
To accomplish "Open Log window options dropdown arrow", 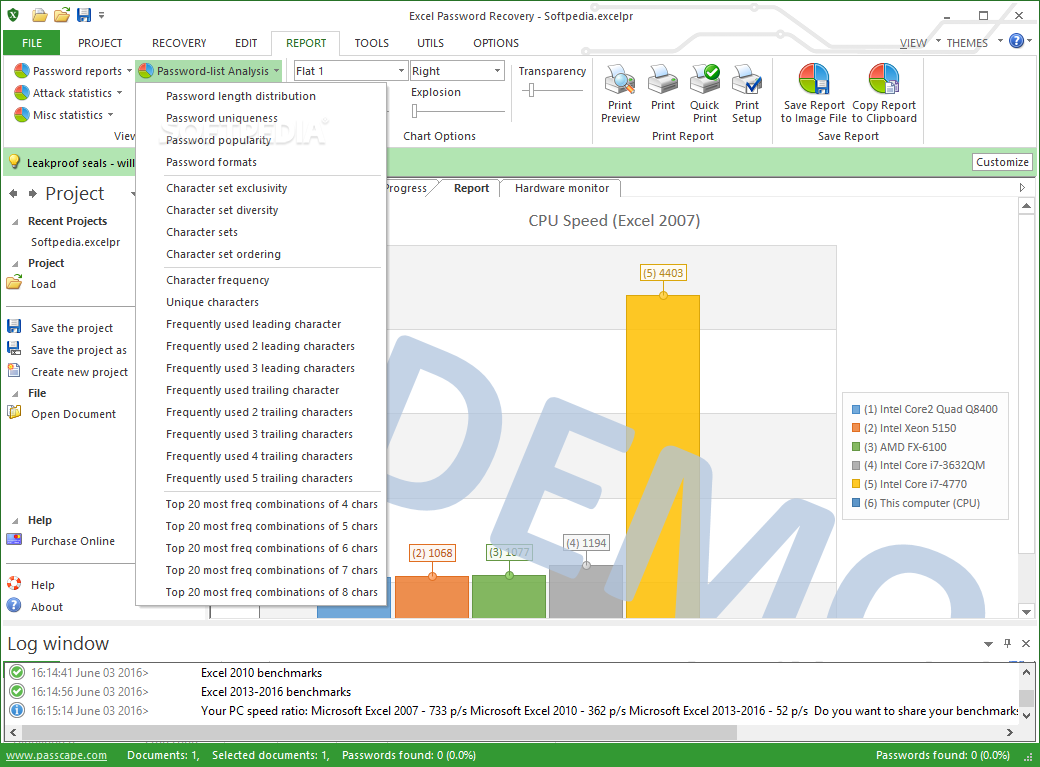I will (x=988, y=644).
